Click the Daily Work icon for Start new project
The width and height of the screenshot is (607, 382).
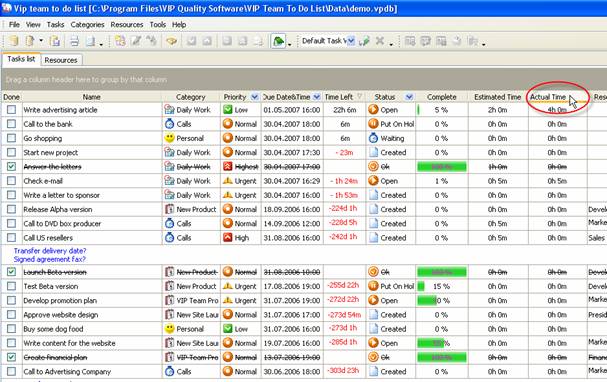[x=169, y=152]
